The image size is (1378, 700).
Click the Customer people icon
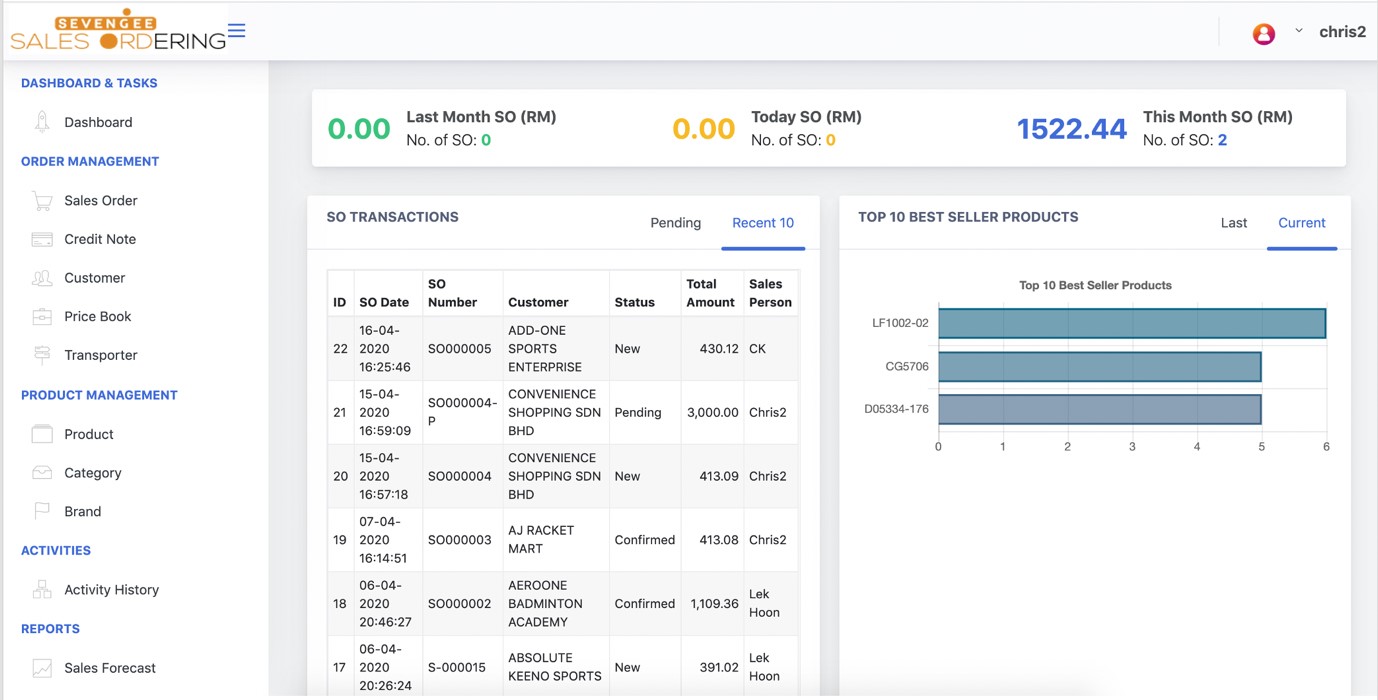(x=42, y=278)
